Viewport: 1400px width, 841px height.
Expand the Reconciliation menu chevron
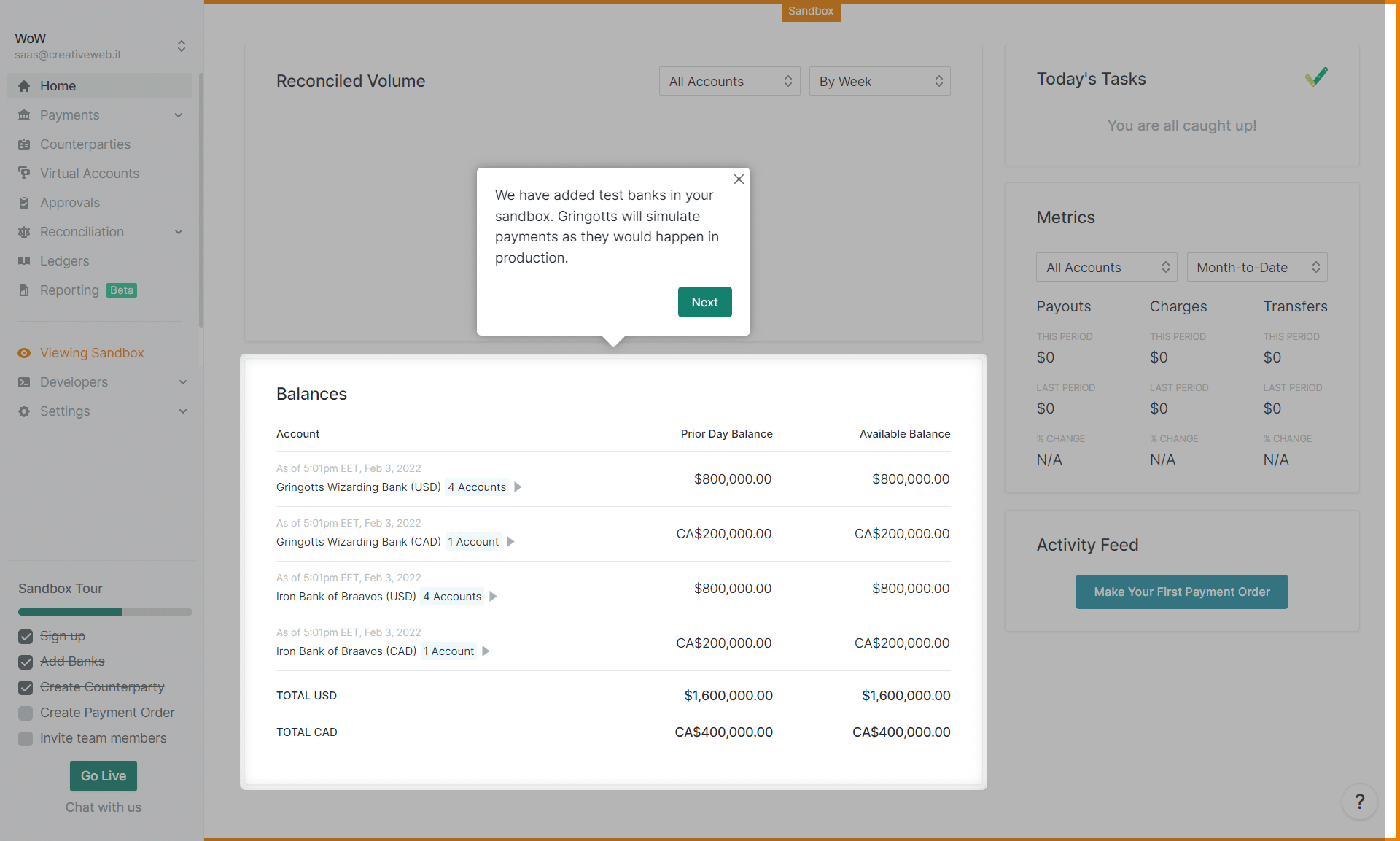pyautogui.click(x=179, y=232)
